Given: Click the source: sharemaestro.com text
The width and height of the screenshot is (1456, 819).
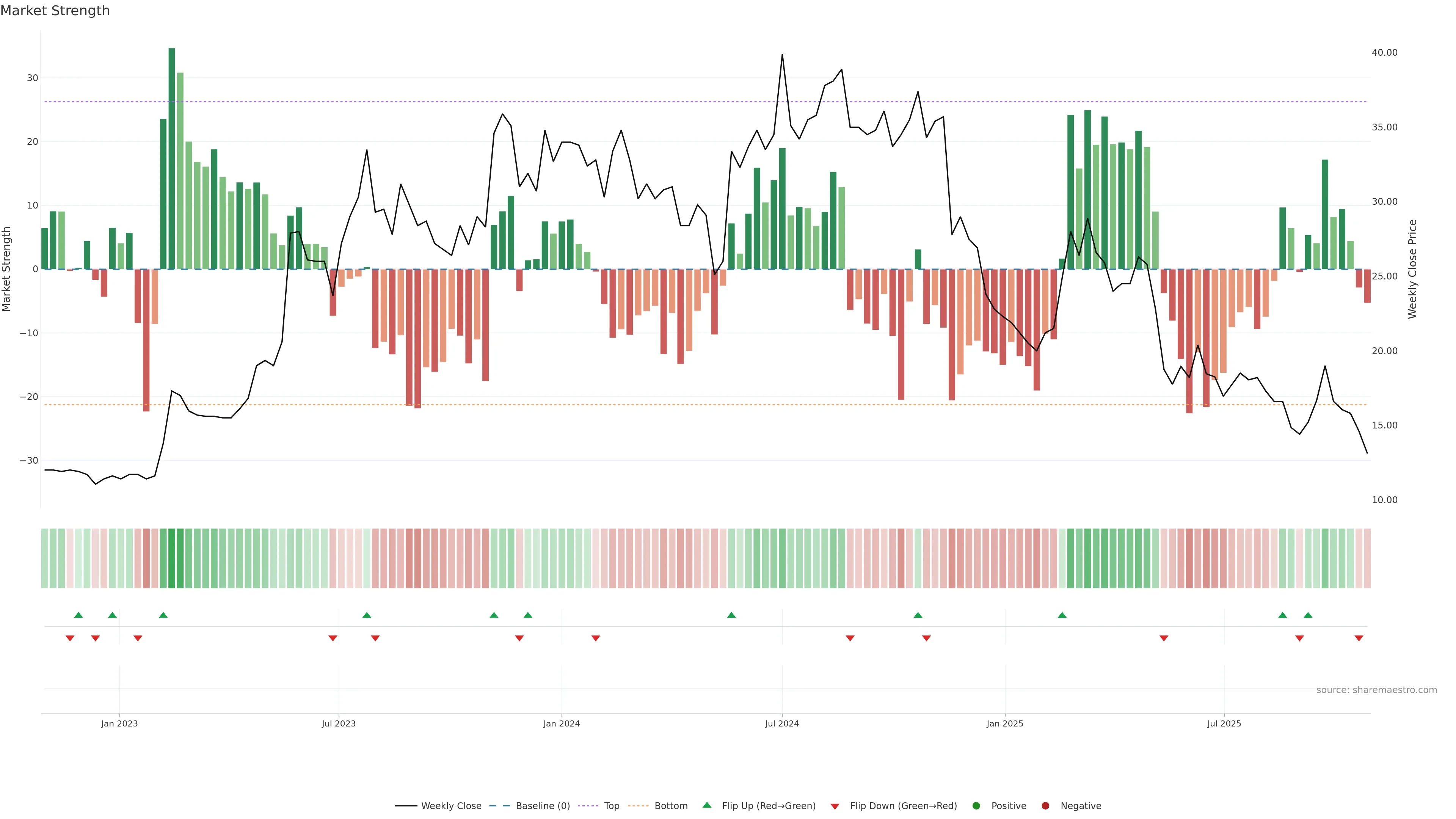Looking at the screenshot, I should click(x=1376, y=690).
